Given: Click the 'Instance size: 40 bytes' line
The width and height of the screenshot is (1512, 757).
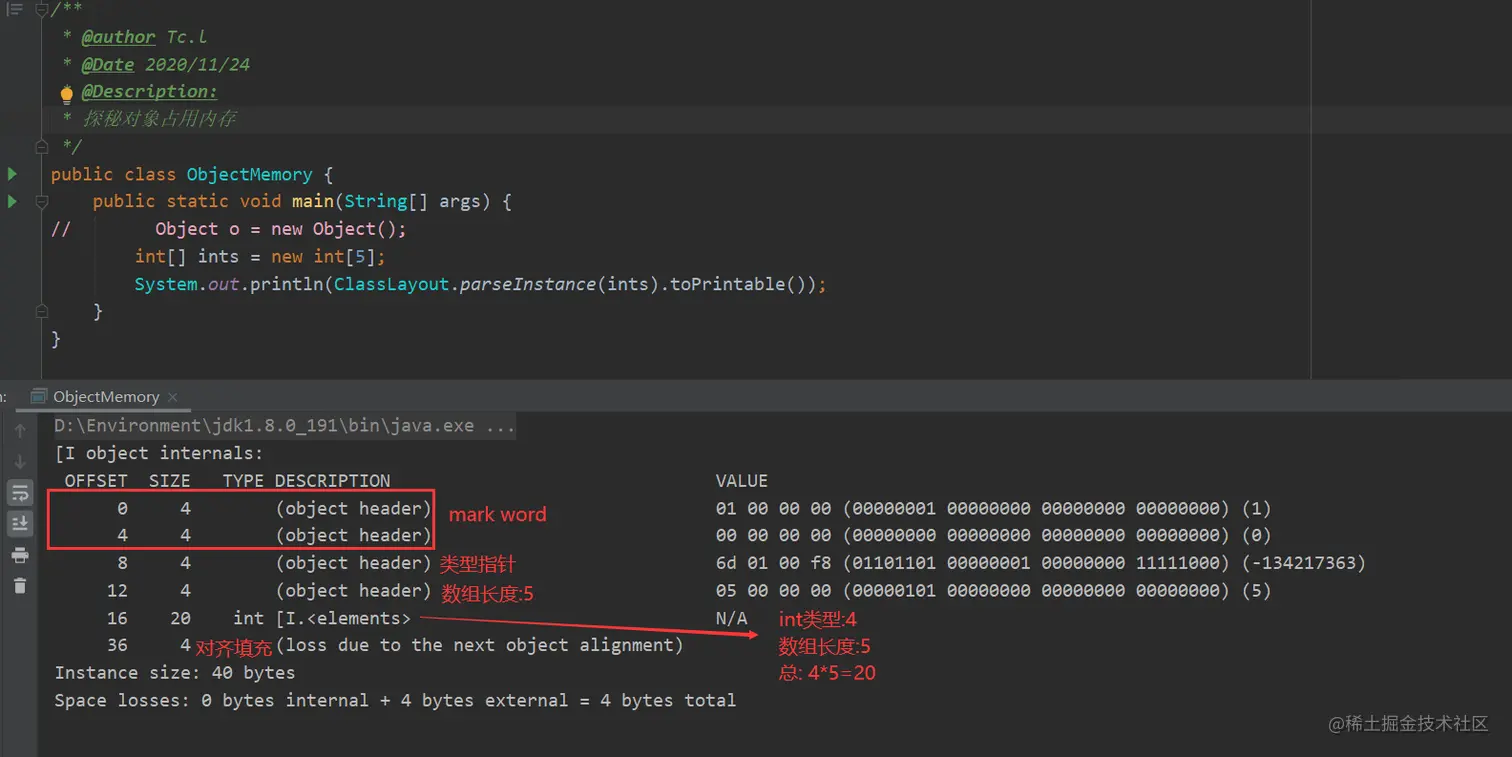Looking at the screenshot, I should coord(175,673).
